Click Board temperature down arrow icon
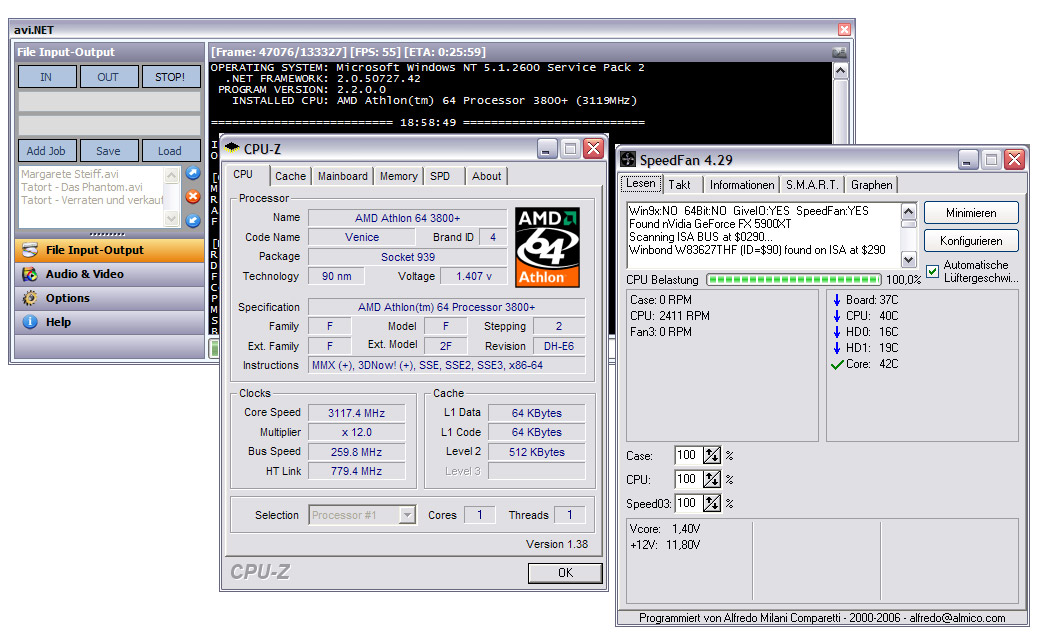The height and width of the screenshot is (635, 1038). tap(837, 300)
